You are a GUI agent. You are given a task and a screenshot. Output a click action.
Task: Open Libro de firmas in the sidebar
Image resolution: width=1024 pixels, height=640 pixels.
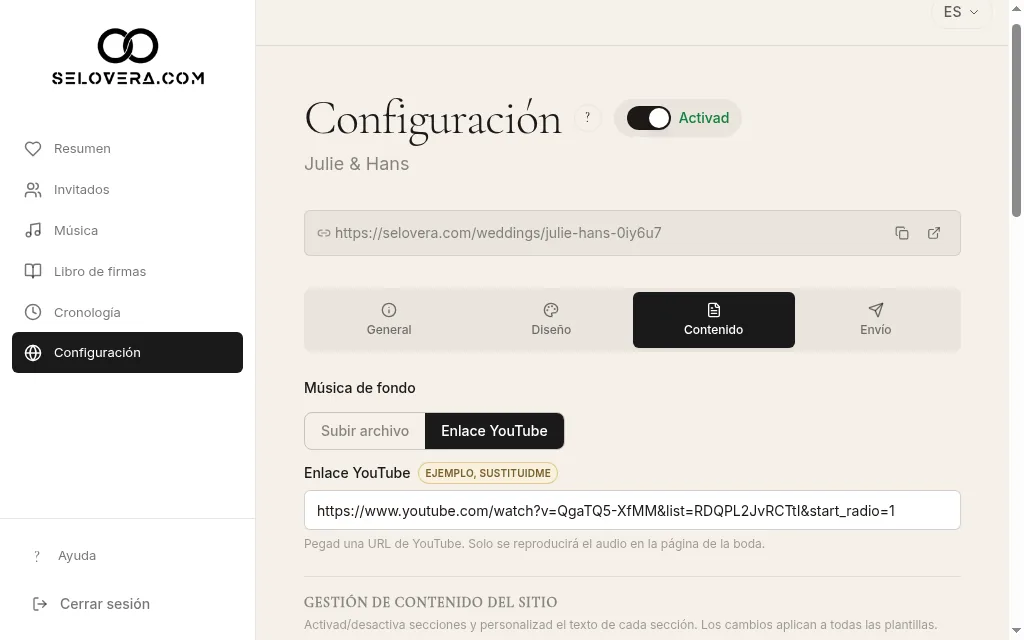coord(127,272)
